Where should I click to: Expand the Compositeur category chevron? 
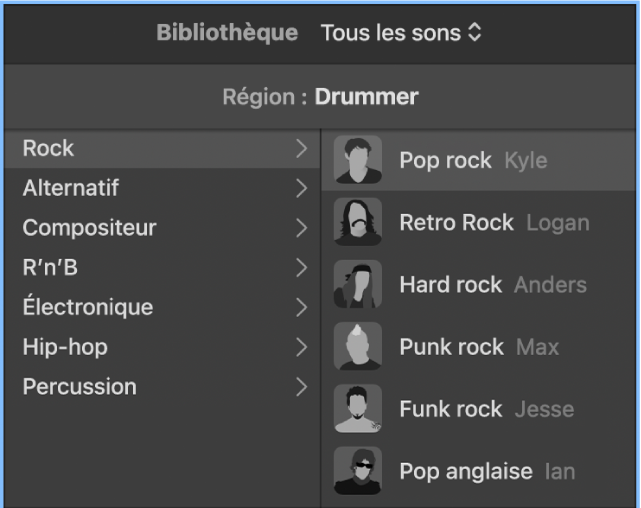coord(302,228)
